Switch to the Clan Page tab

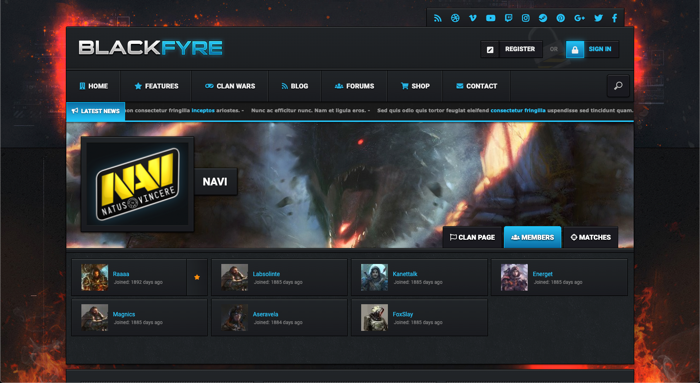coord(472,237)
